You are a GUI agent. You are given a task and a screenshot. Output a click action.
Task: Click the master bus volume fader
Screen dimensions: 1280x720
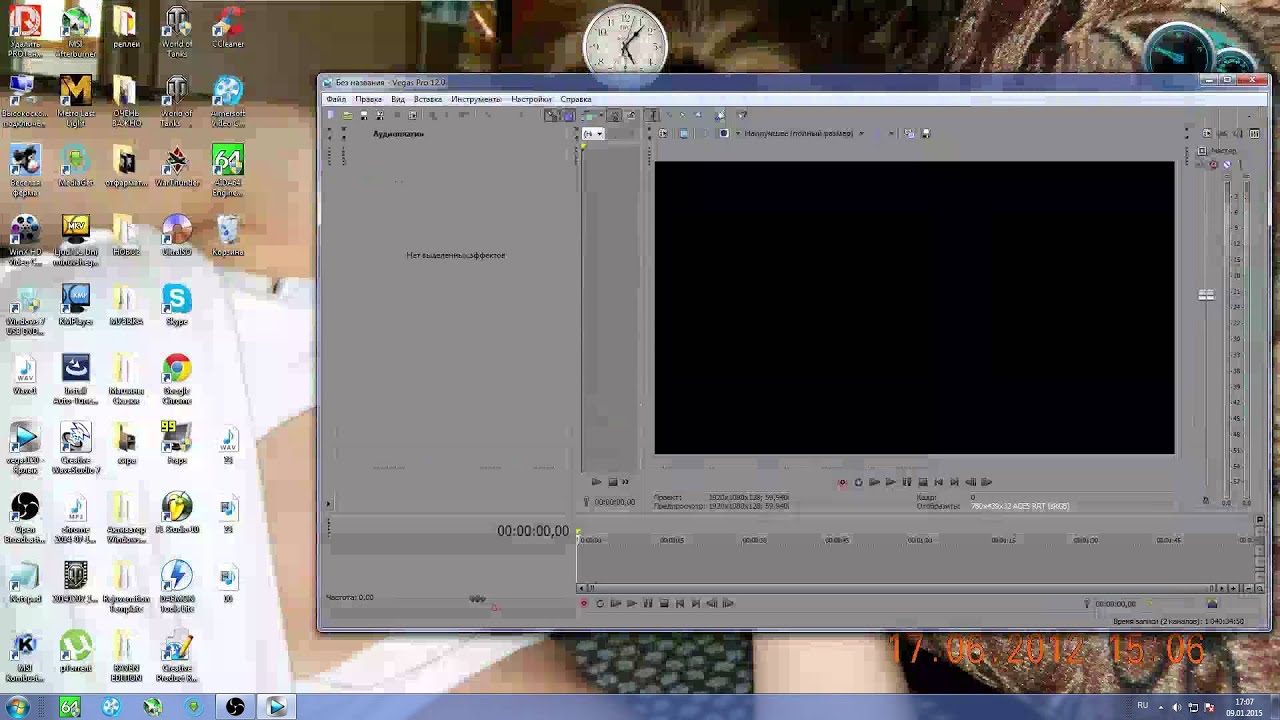click(x=1206, y=295)
